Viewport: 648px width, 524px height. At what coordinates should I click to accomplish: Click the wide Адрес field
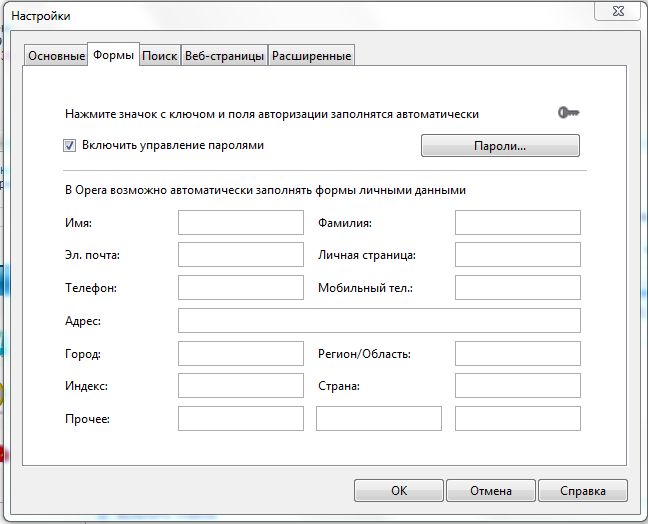379,320
